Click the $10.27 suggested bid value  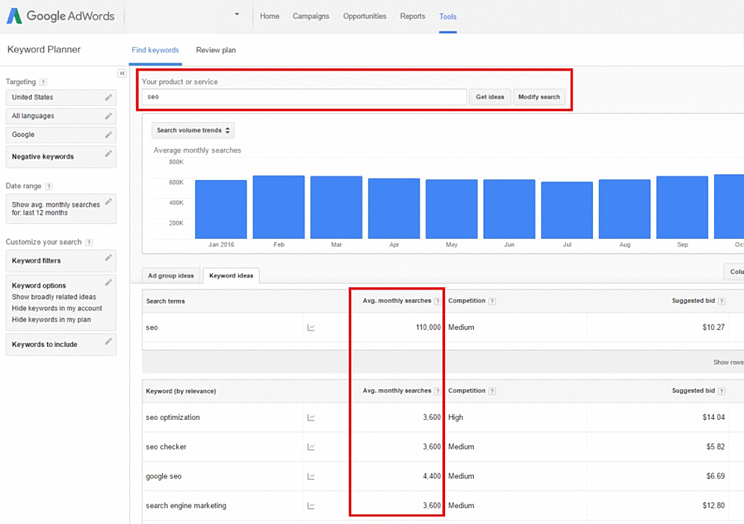pos(714,328)
